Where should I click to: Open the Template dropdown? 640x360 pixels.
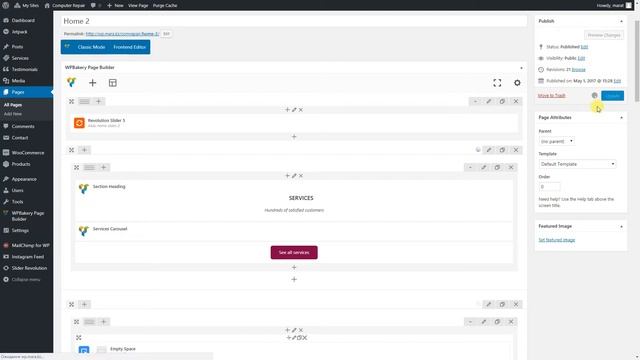(x=578, y=164)
